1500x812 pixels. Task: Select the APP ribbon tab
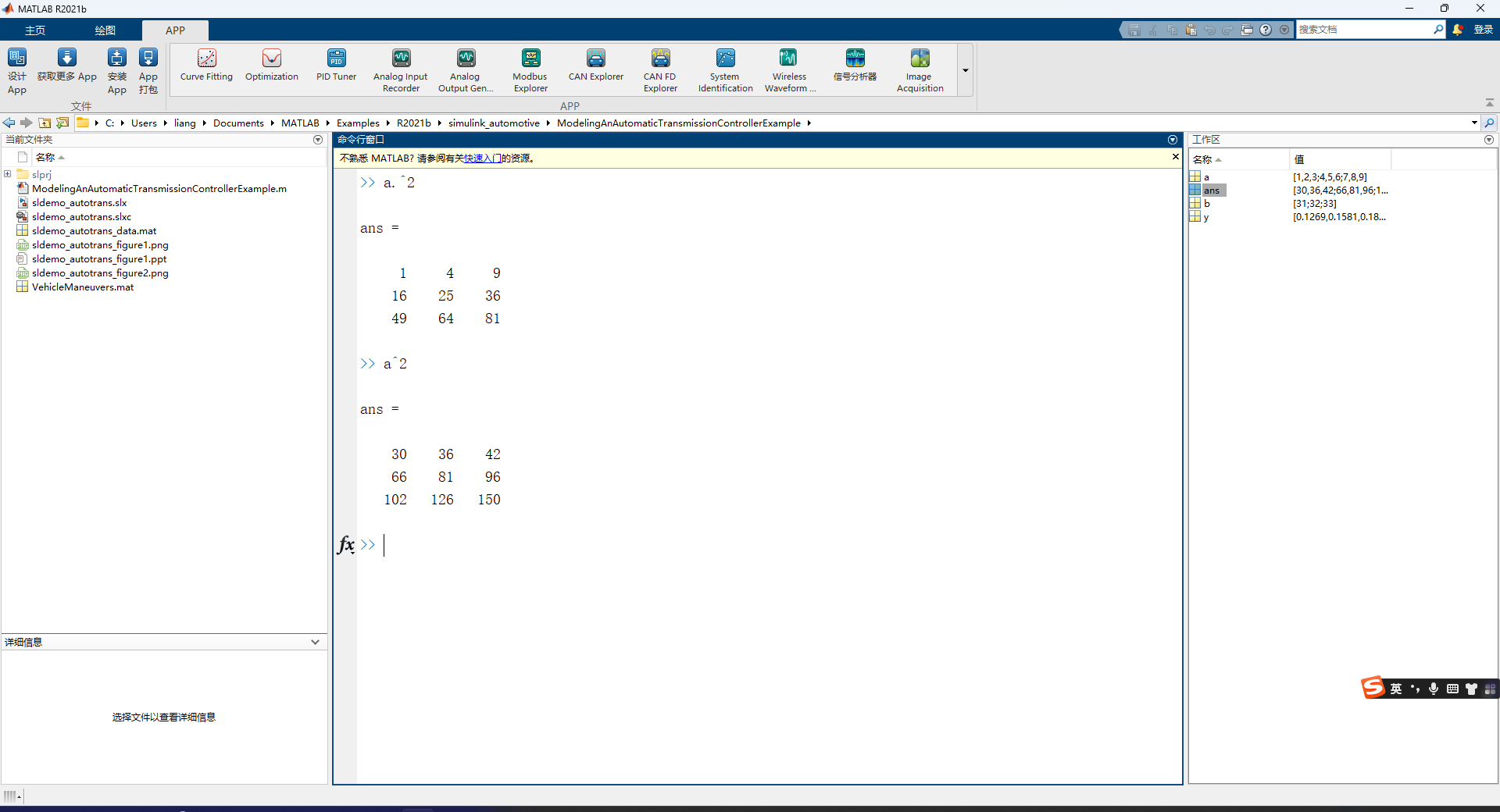[175, 30]
